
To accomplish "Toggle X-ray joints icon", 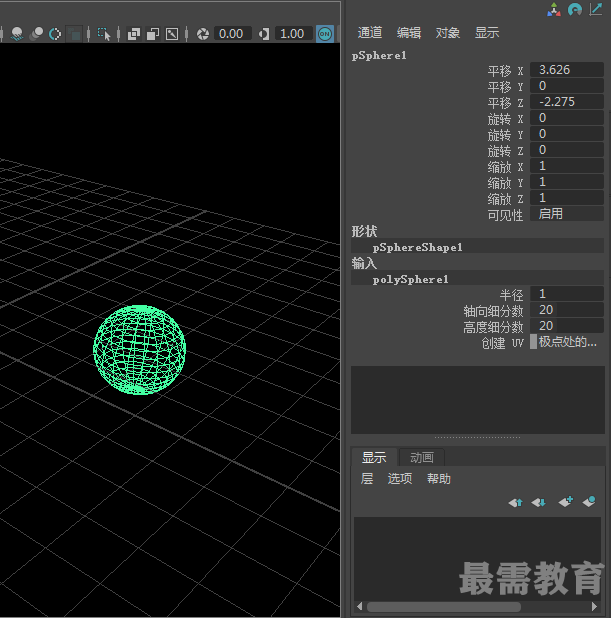I will click(x=172, y=34).
